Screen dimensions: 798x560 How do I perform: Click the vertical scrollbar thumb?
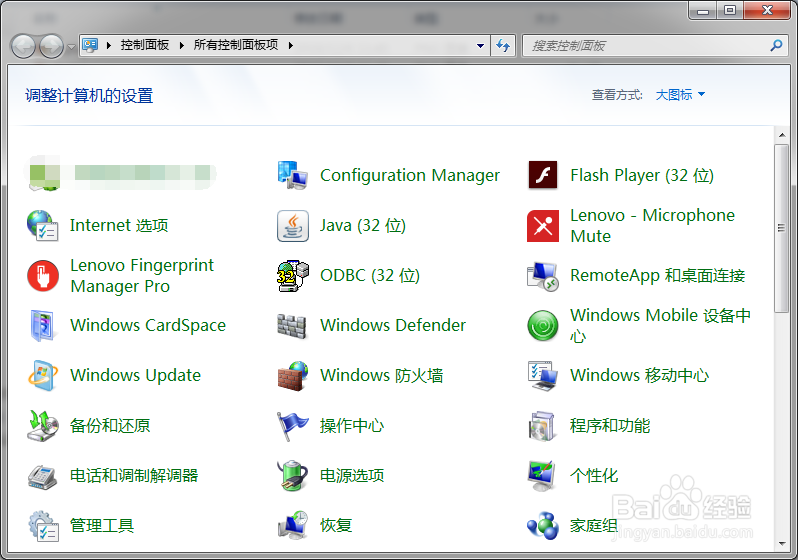point(781,228)
